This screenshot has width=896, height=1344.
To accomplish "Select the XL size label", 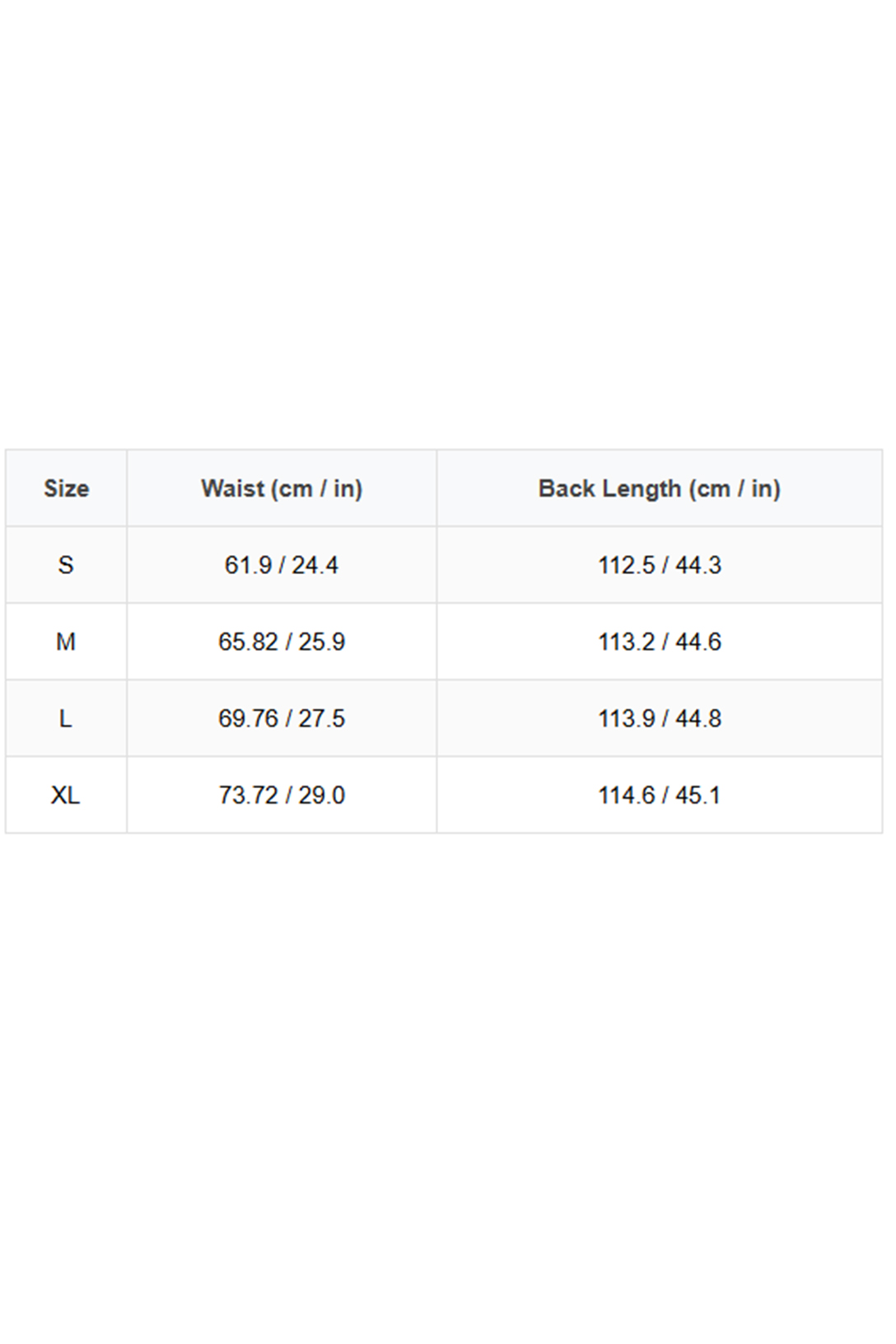I will pyautogui.click(x=66, y=796).
